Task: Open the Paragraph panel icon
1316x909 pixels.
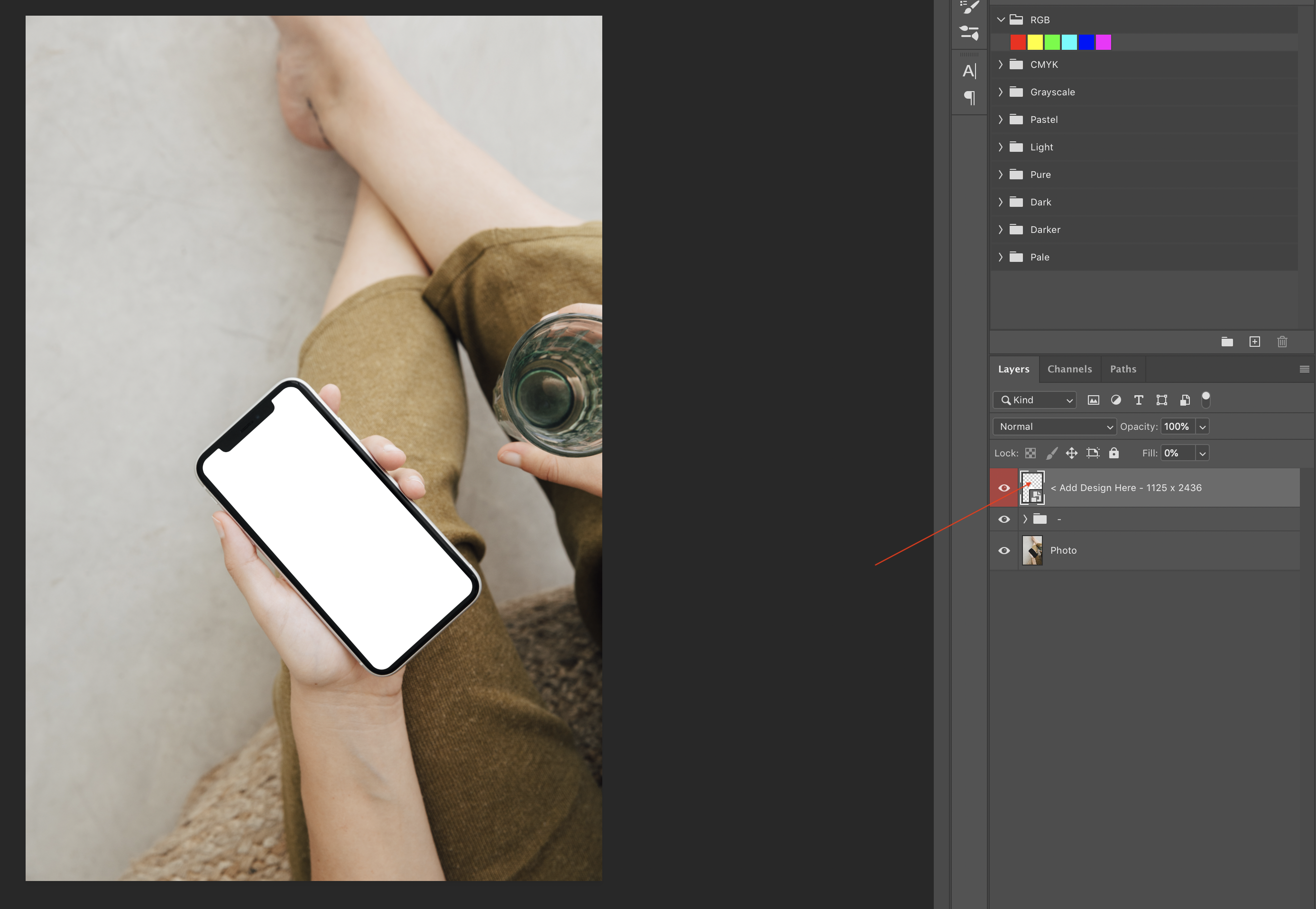Action: click(969, 98)
